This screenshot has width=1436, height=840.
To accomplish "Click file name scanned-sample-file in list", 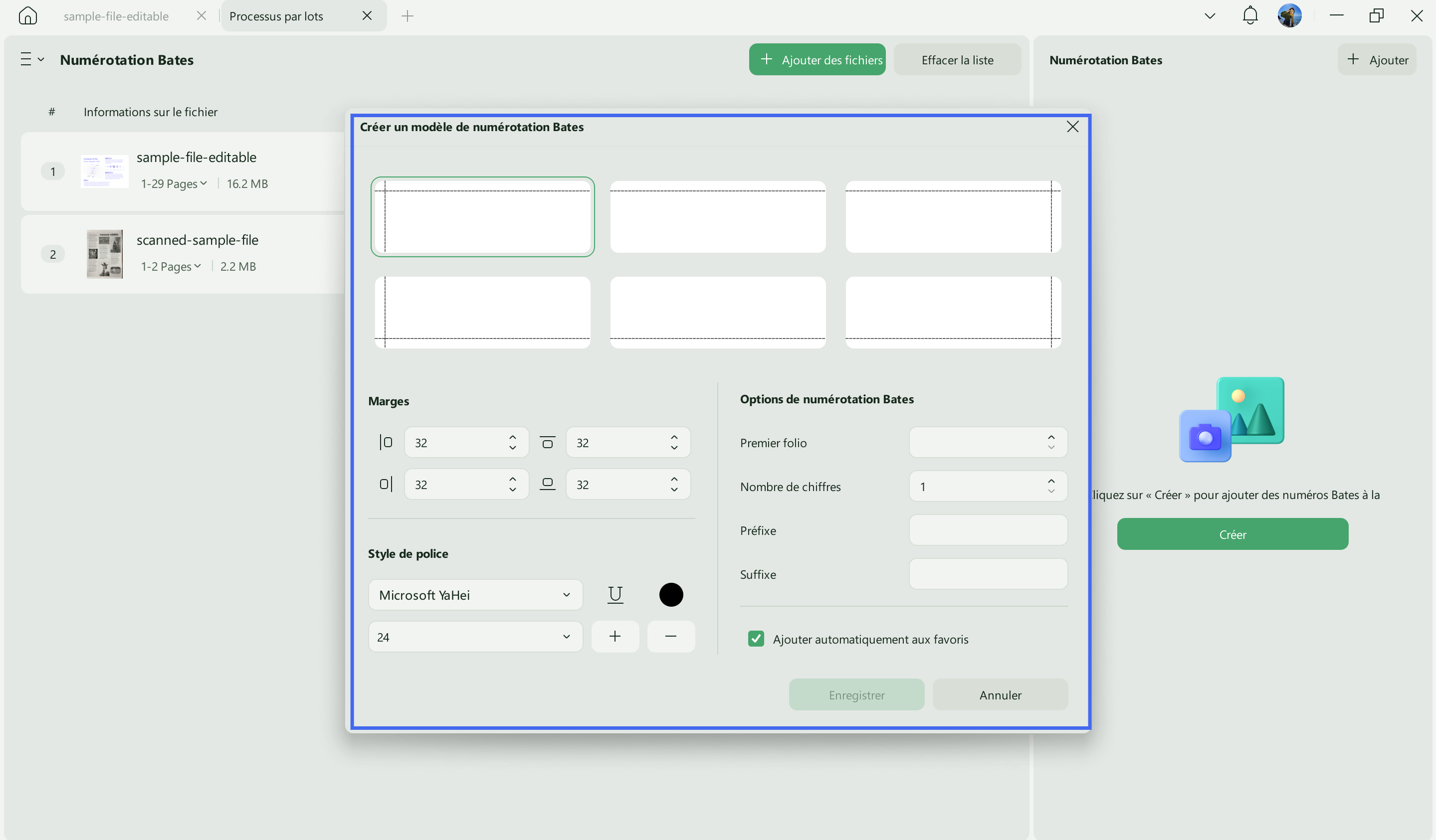I will 197,240.
